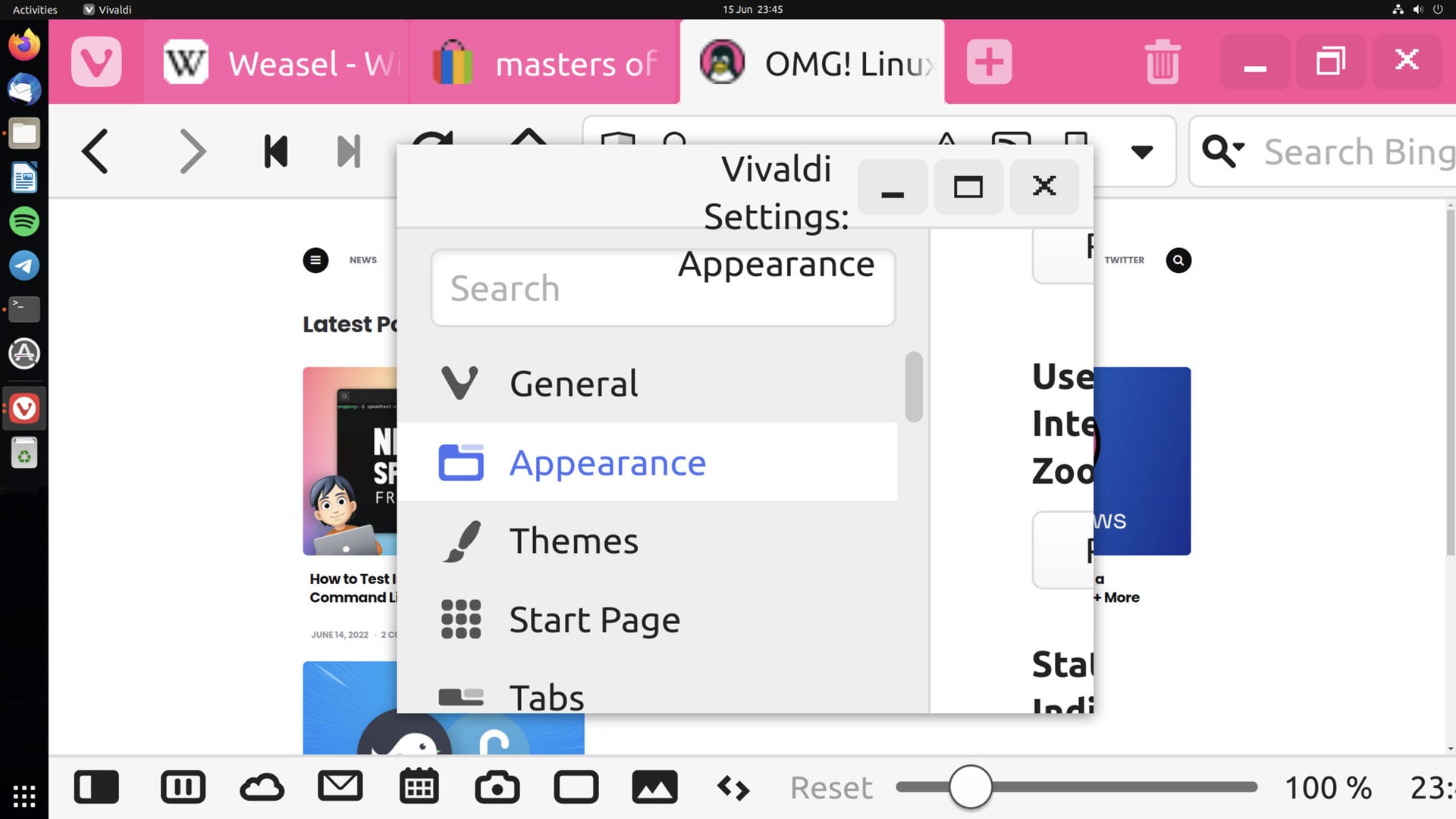Open the mail envelope icon
Image resolution: width=1456 pixels, height=819 pixels.
(340, 786)
